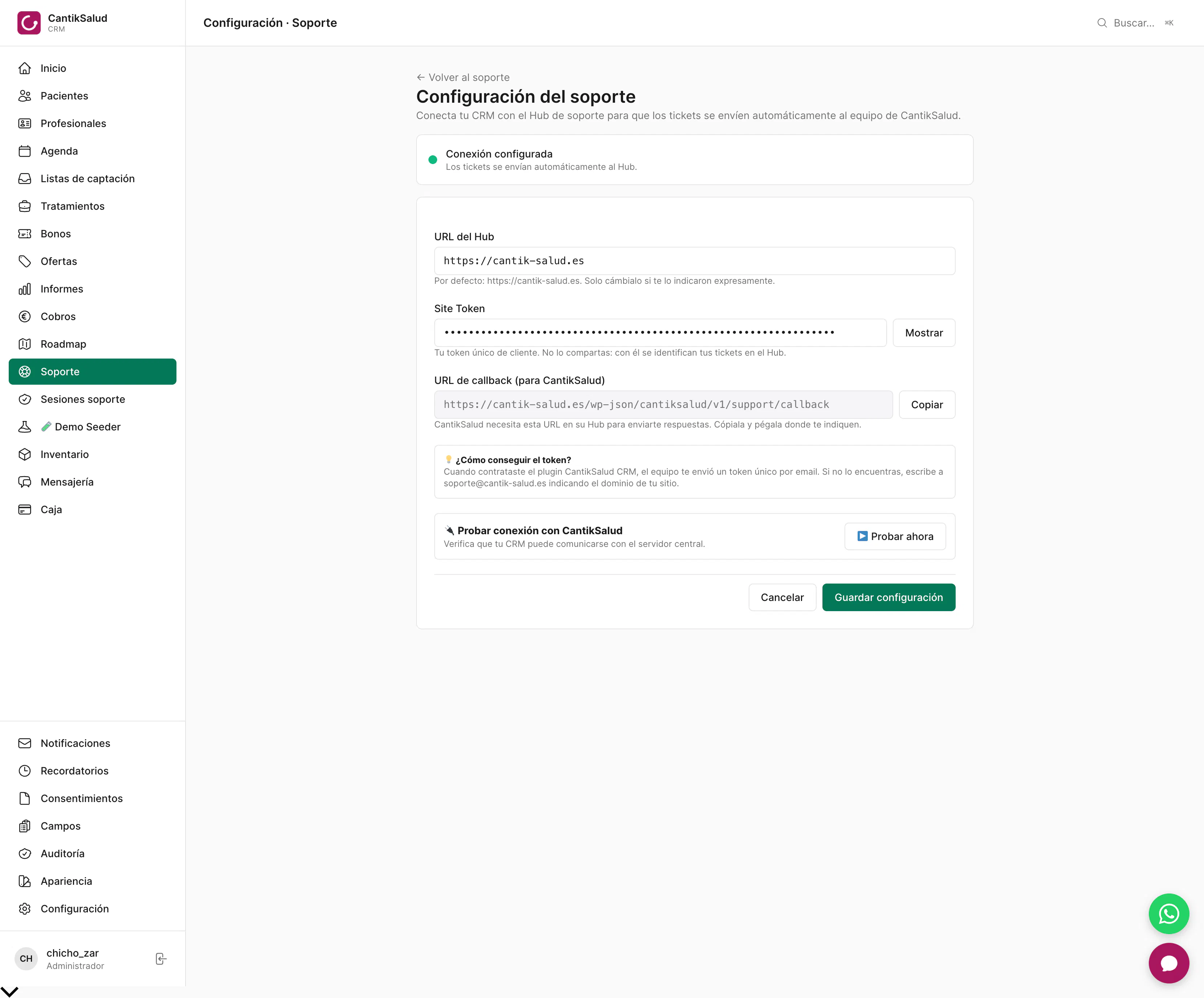
Task: Click the Roadmap map icon
Action: coord(25,344)
